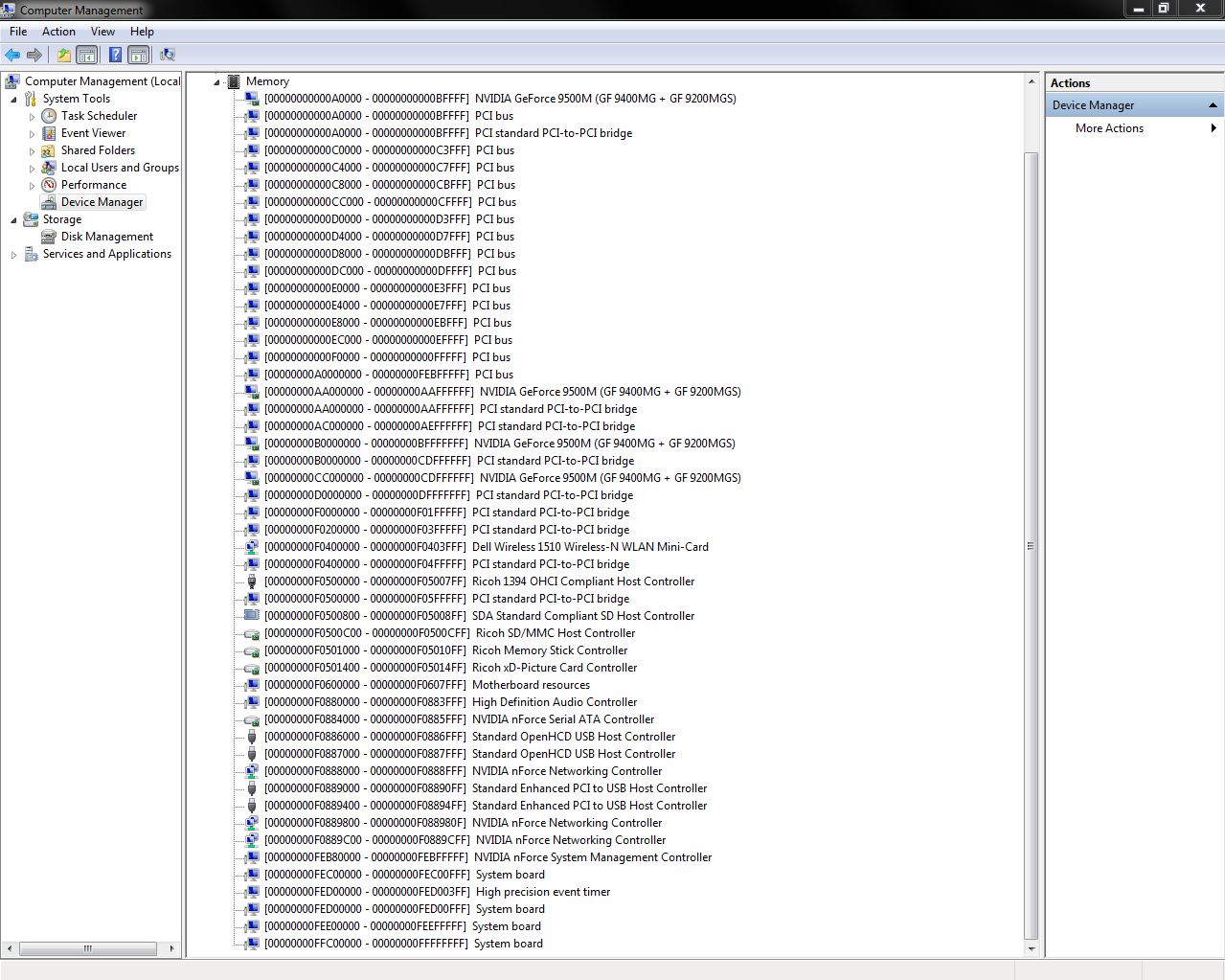Click the Performance monitor icon
The image size is (1225, 980).
[49, 185]
